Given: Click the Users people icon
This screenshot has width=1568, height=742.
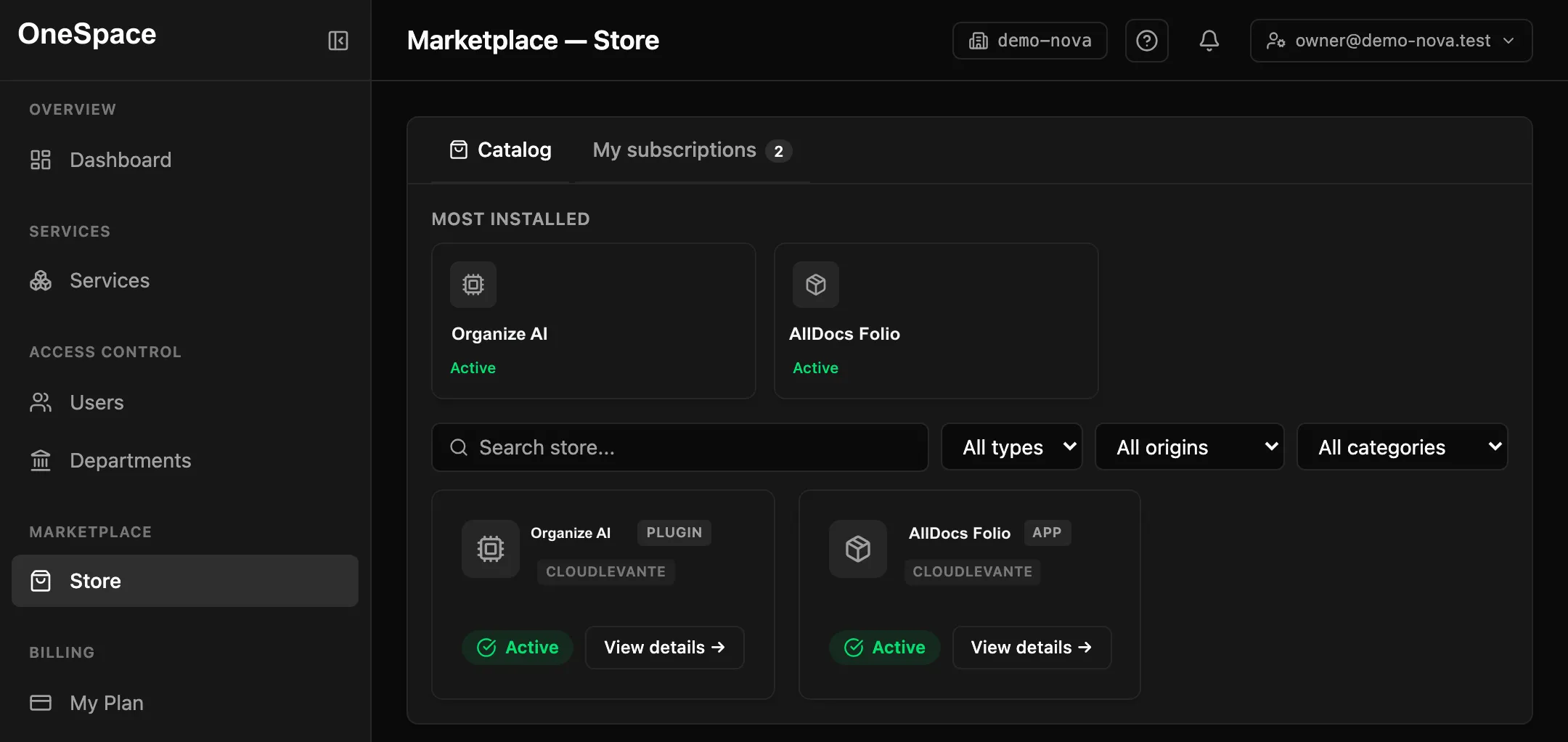Looking at the screenshot, I should [41, 402].
